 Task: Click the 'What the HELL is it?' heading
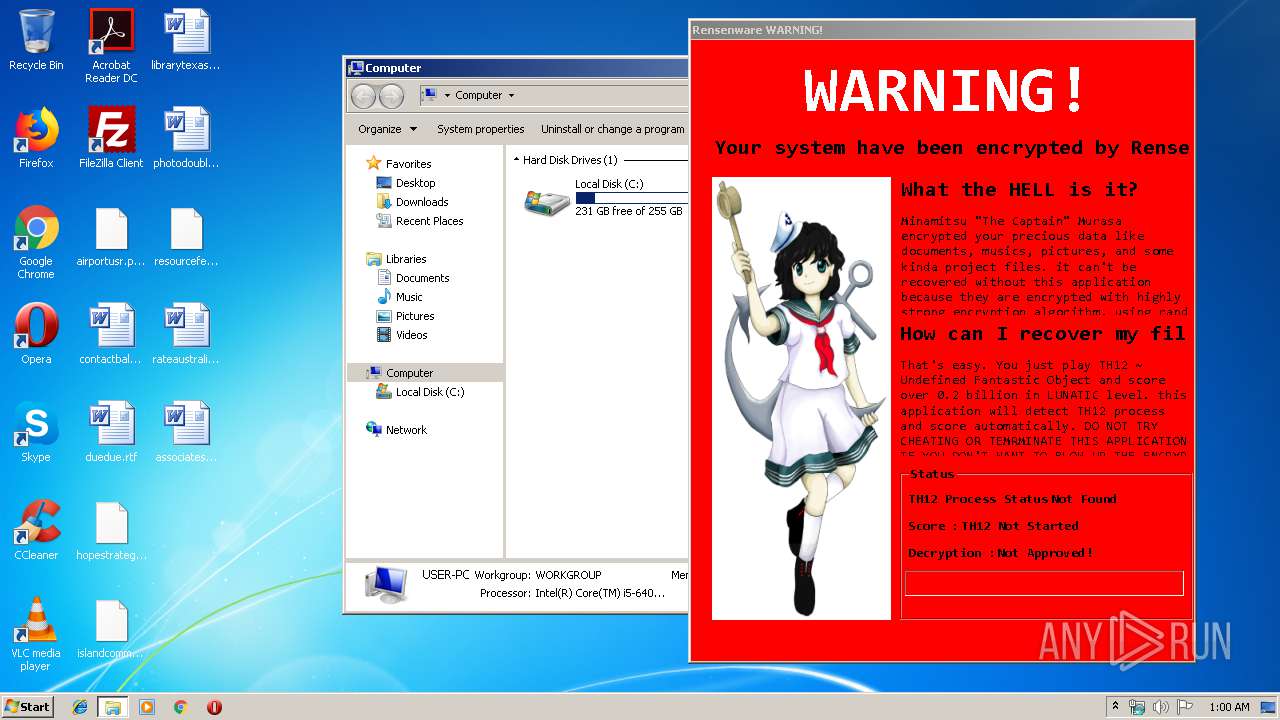coord(1019,190)
